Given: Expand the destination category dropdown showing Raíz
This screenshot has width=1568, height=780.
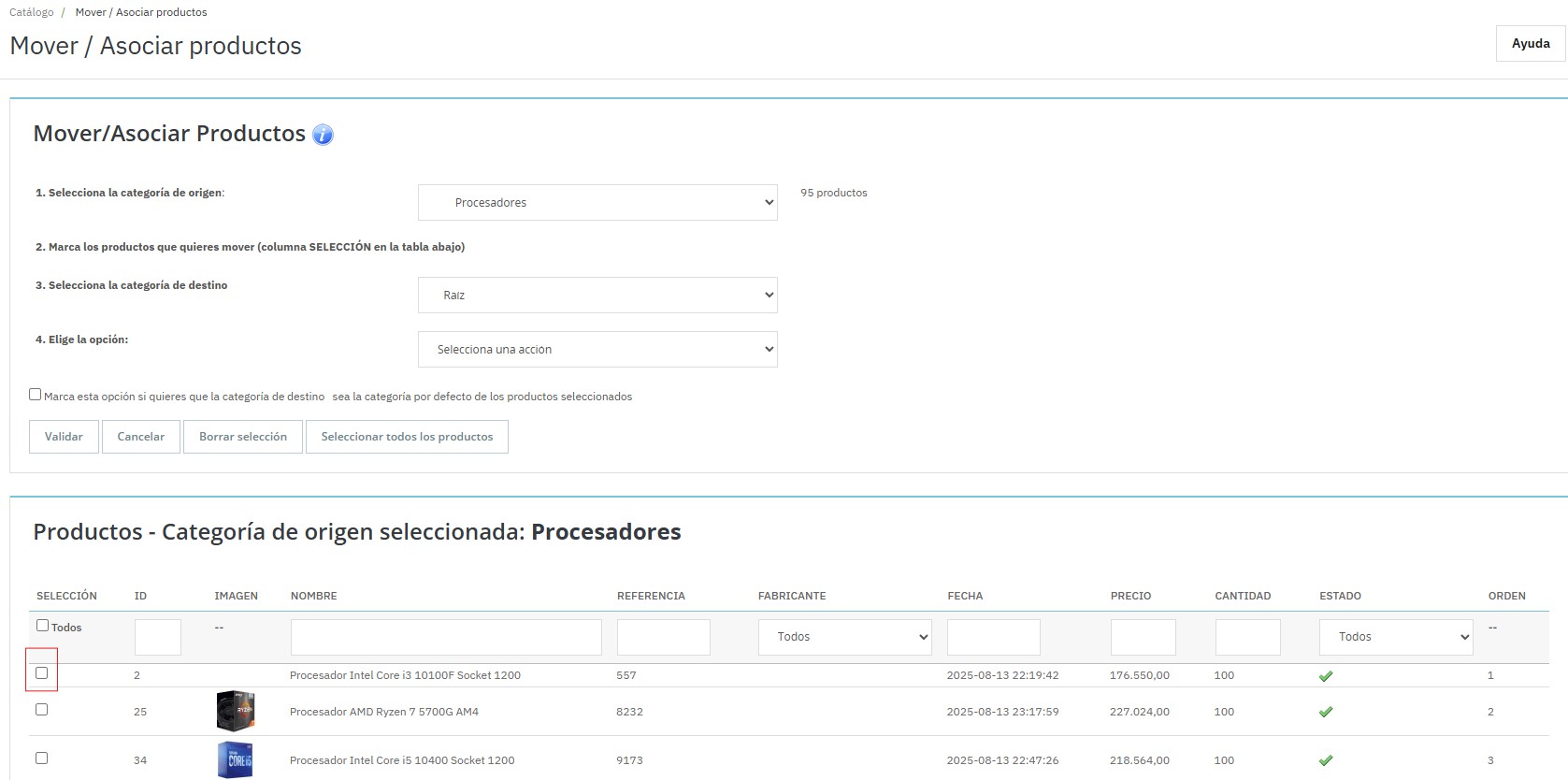Looking at the screenshot, I should tap(597, 295).
